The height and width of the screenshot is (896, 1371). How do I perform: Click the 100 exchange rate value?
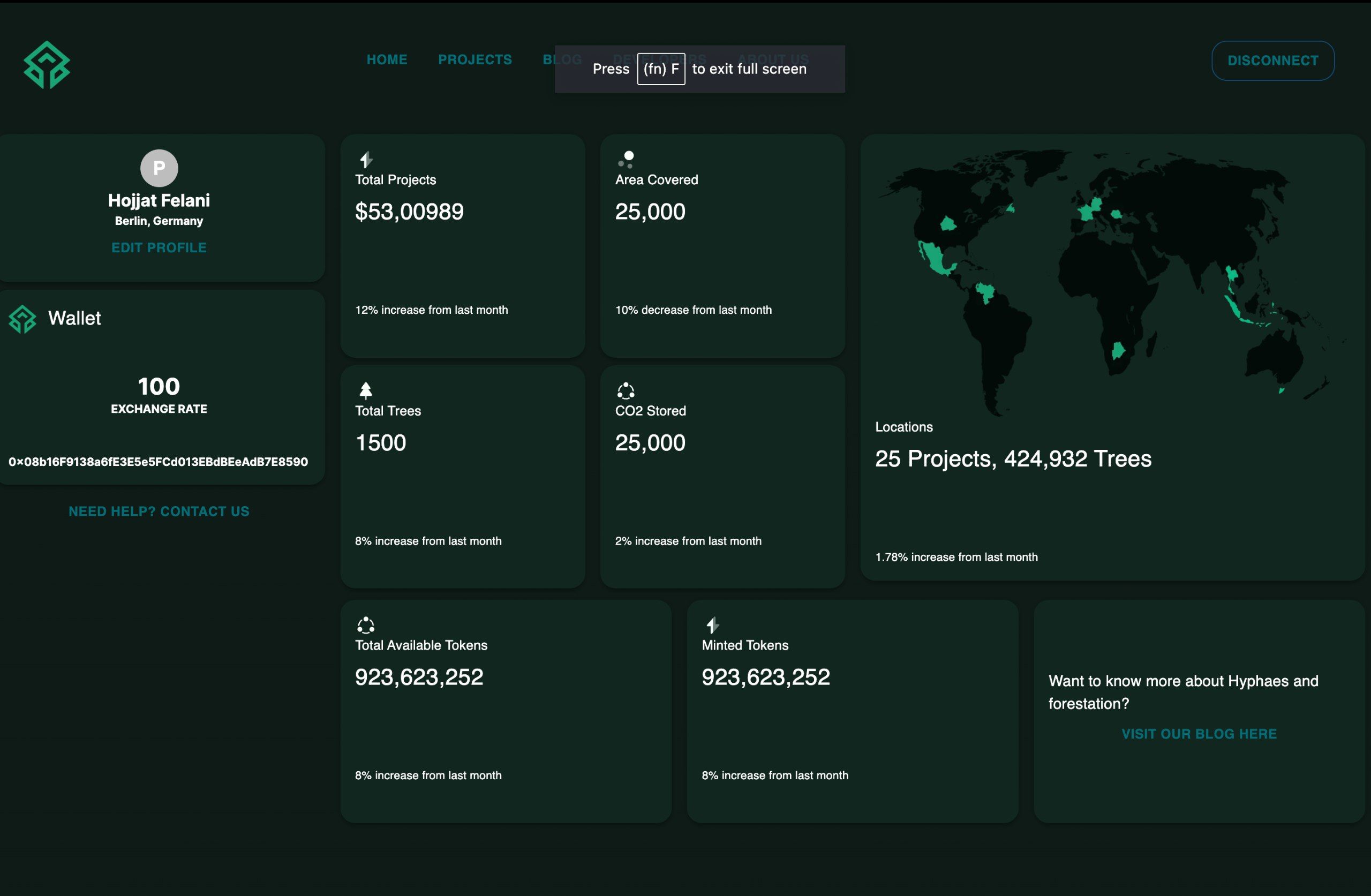coord(159,387)
